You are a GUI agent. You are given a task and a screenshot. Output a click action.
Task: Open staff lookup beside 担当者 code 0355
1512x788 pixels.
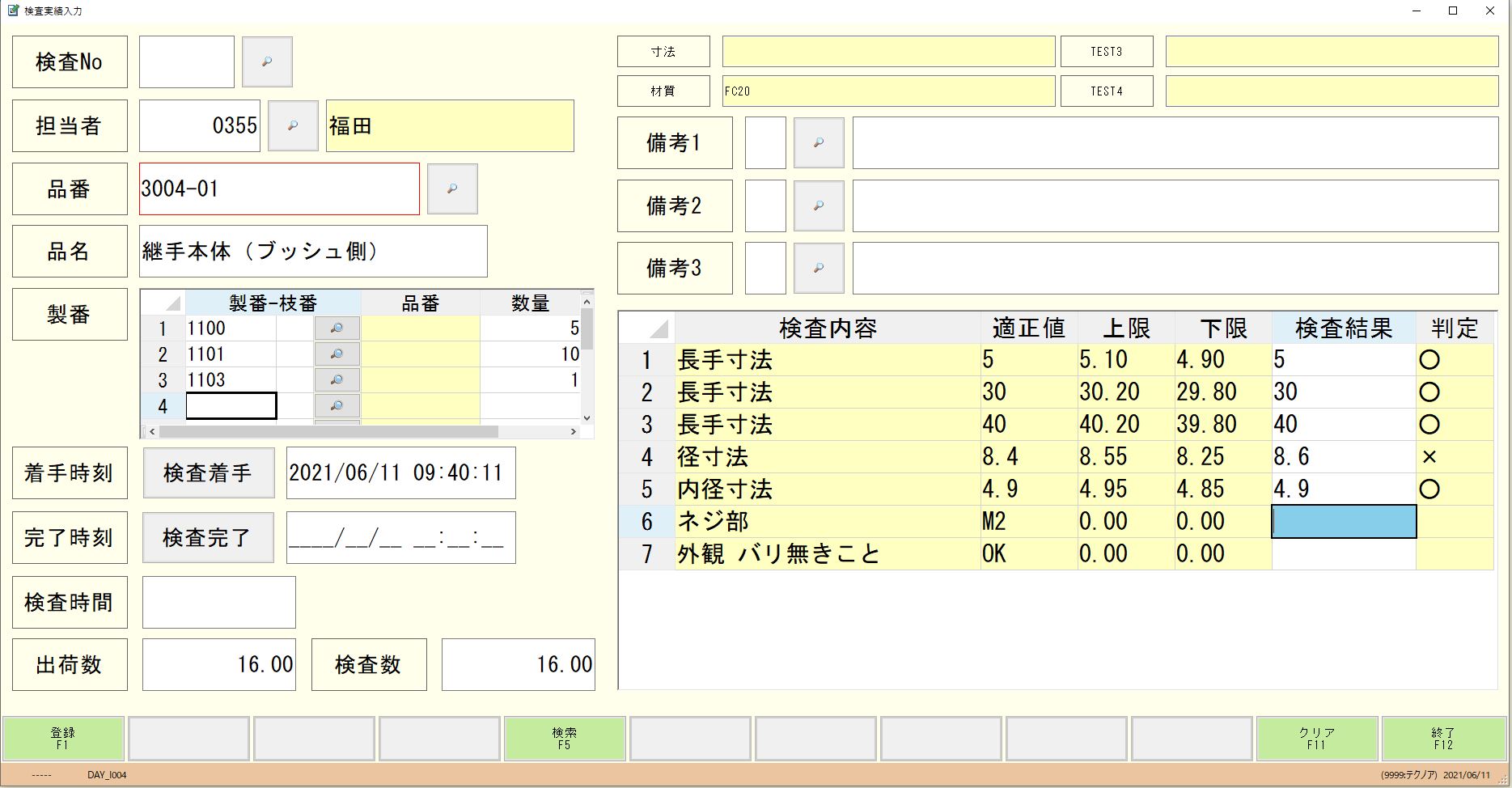[x=293, y=125]
